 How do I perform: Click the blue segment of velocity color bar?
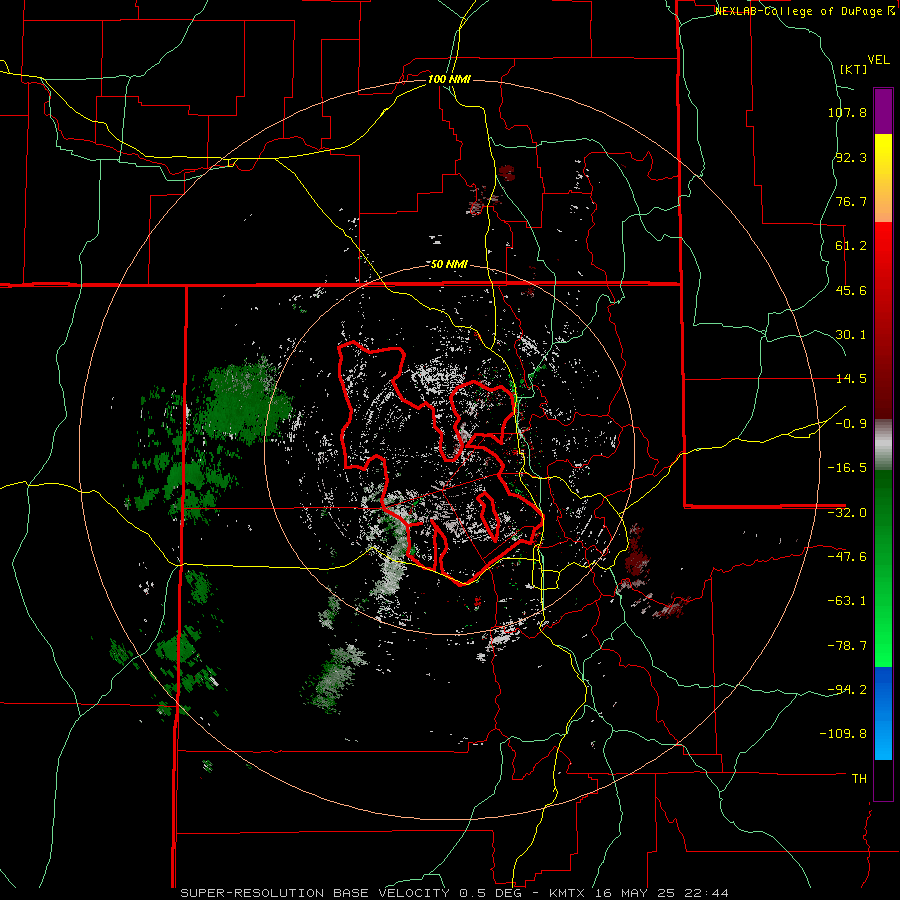tap(883, 713)
